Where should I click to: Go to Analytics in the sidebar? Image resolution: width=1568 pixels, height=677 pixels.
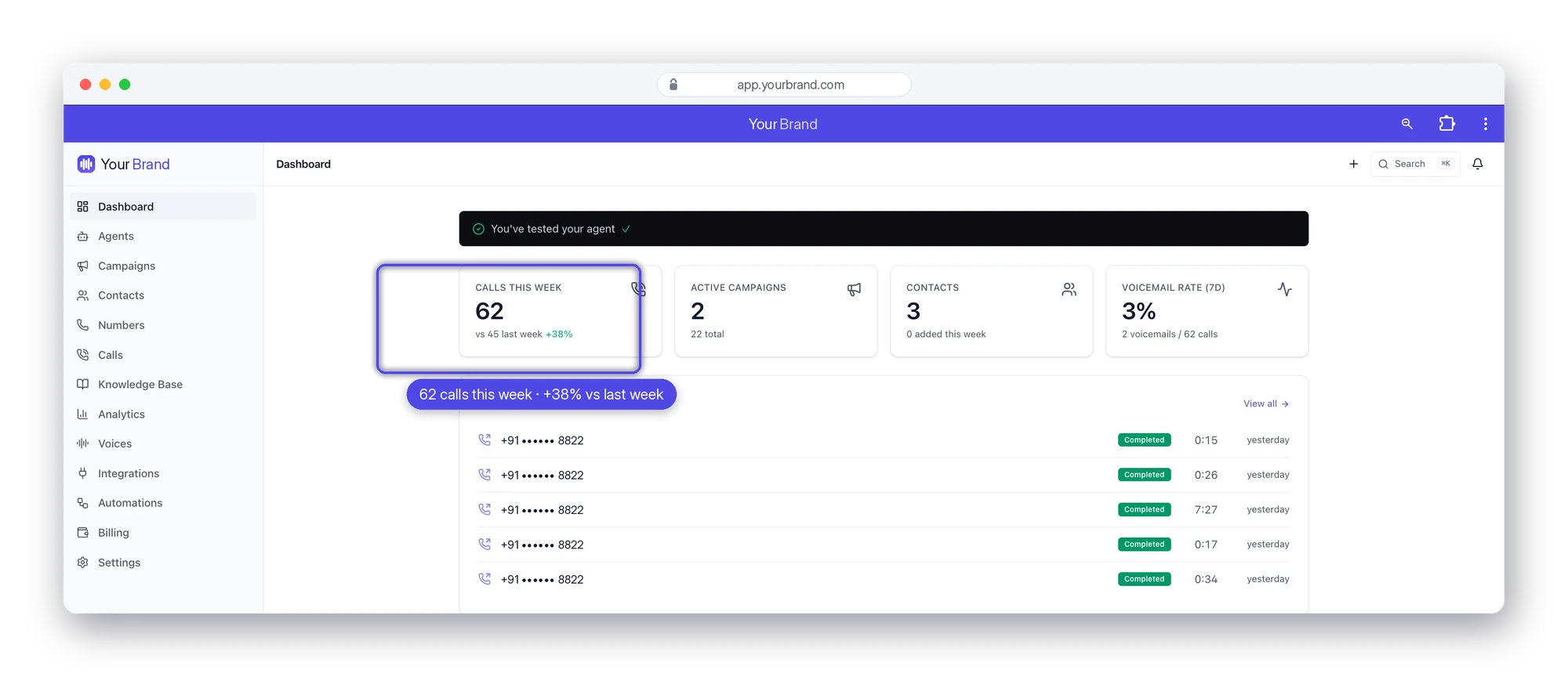coord(163,414)
